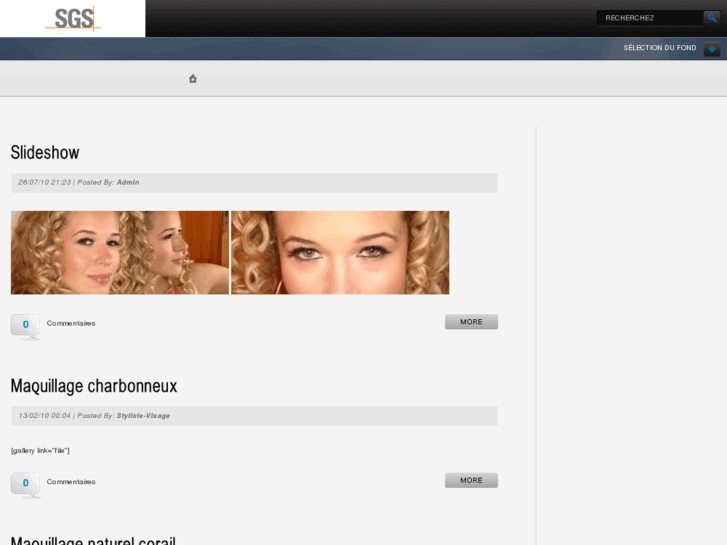Open Commentaires link under Slideshow

coord(71,323)
